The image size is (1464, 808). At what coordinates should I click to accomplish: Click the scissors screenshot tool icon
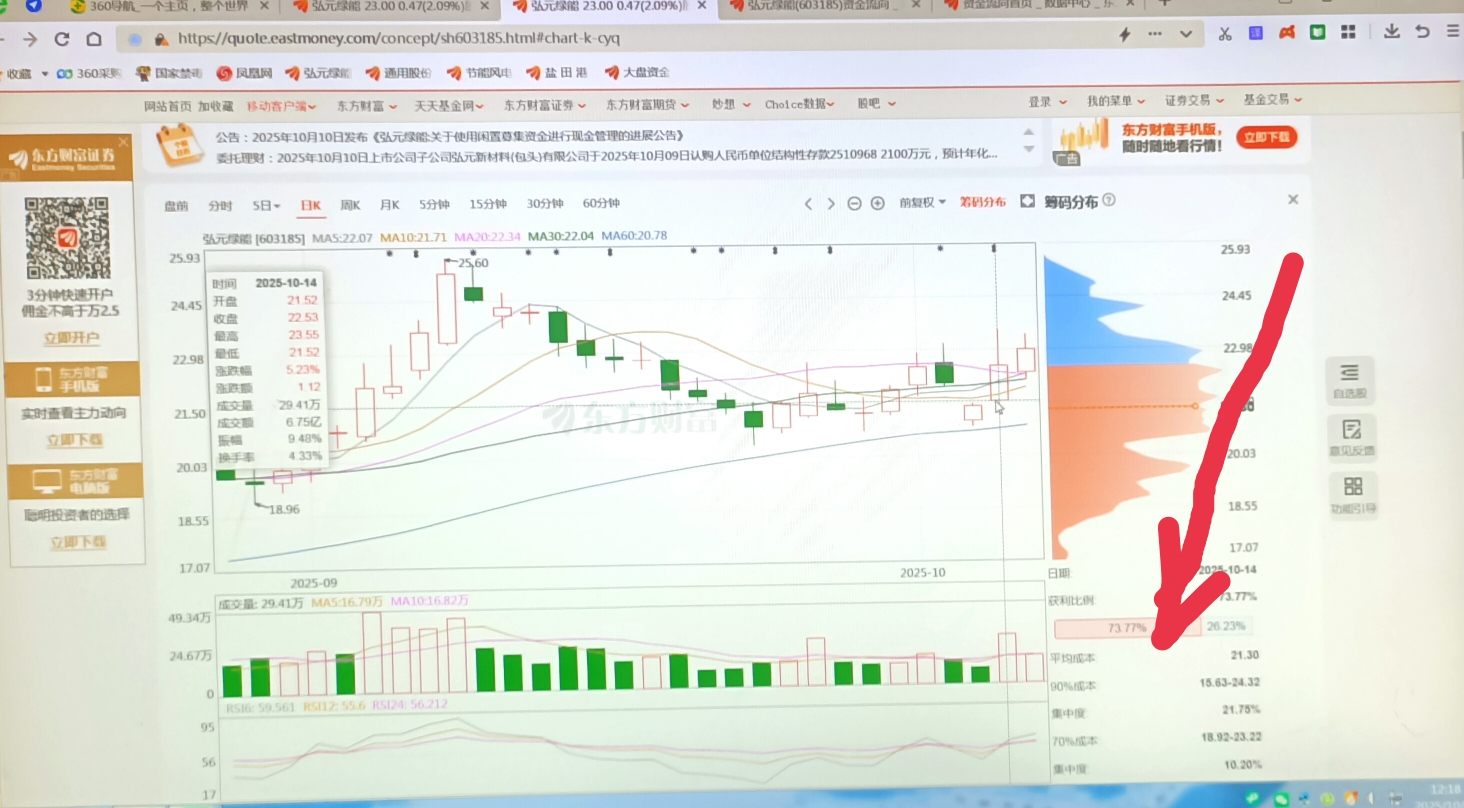click(1225, 34)
